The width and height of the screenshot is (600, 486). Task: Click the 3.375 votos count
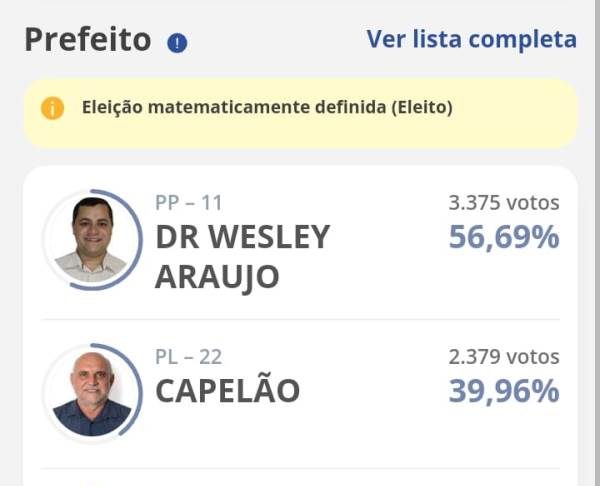[504, 203]
